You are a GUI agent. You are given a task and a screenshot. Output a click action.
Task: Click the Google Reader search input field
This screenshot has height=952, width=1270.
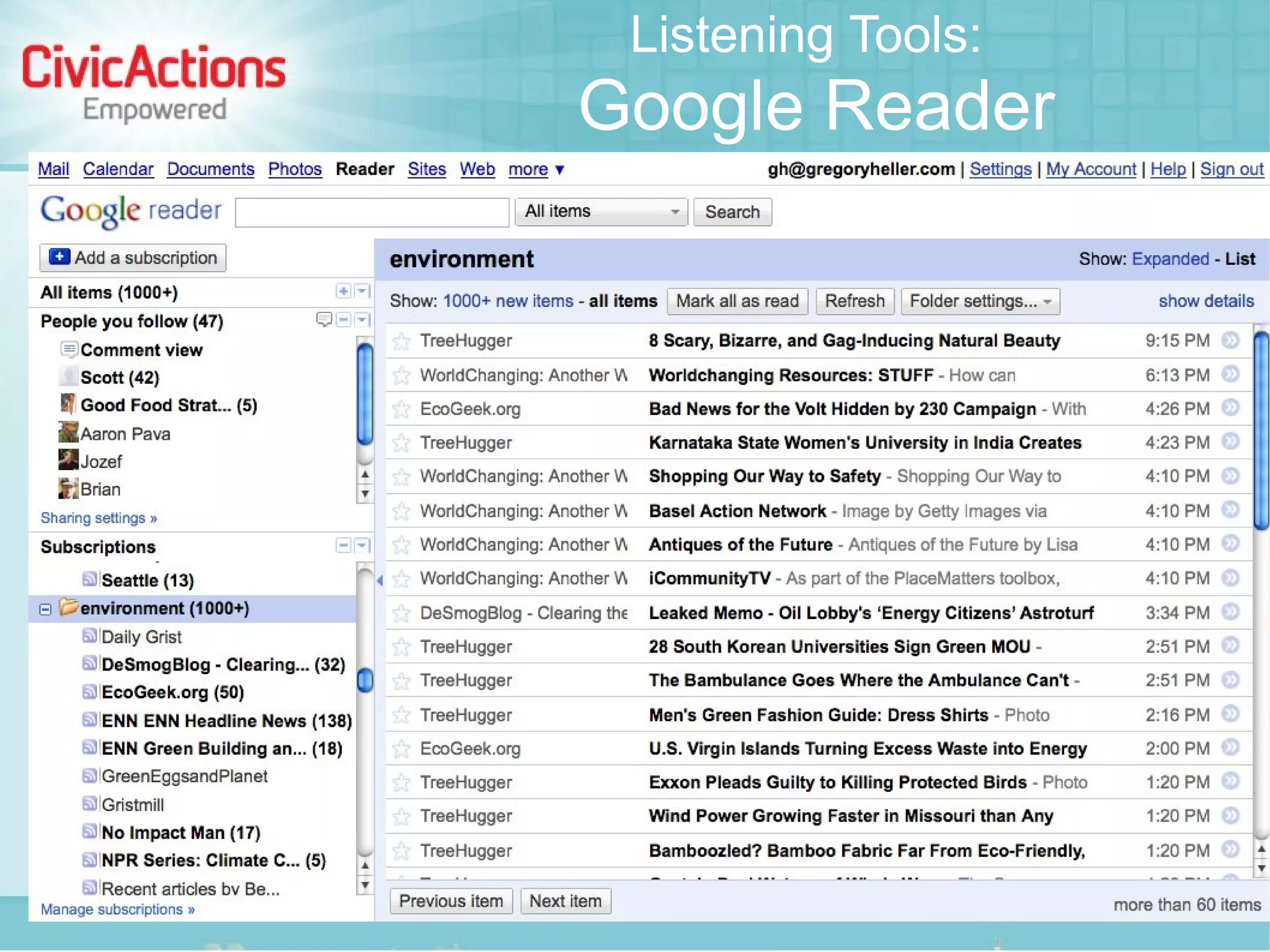372,213
